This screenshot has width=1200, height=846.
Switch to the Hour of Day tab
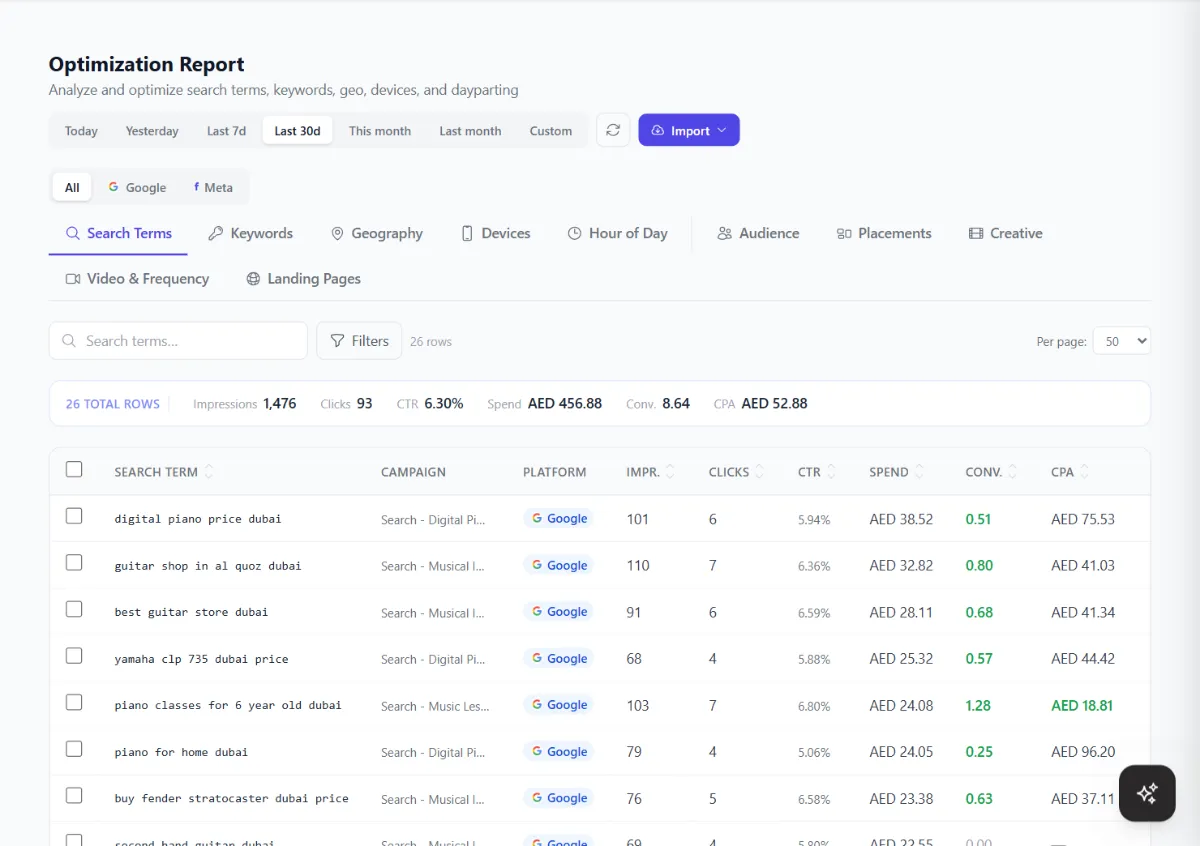pyautogui.click(x=617, y=233)
